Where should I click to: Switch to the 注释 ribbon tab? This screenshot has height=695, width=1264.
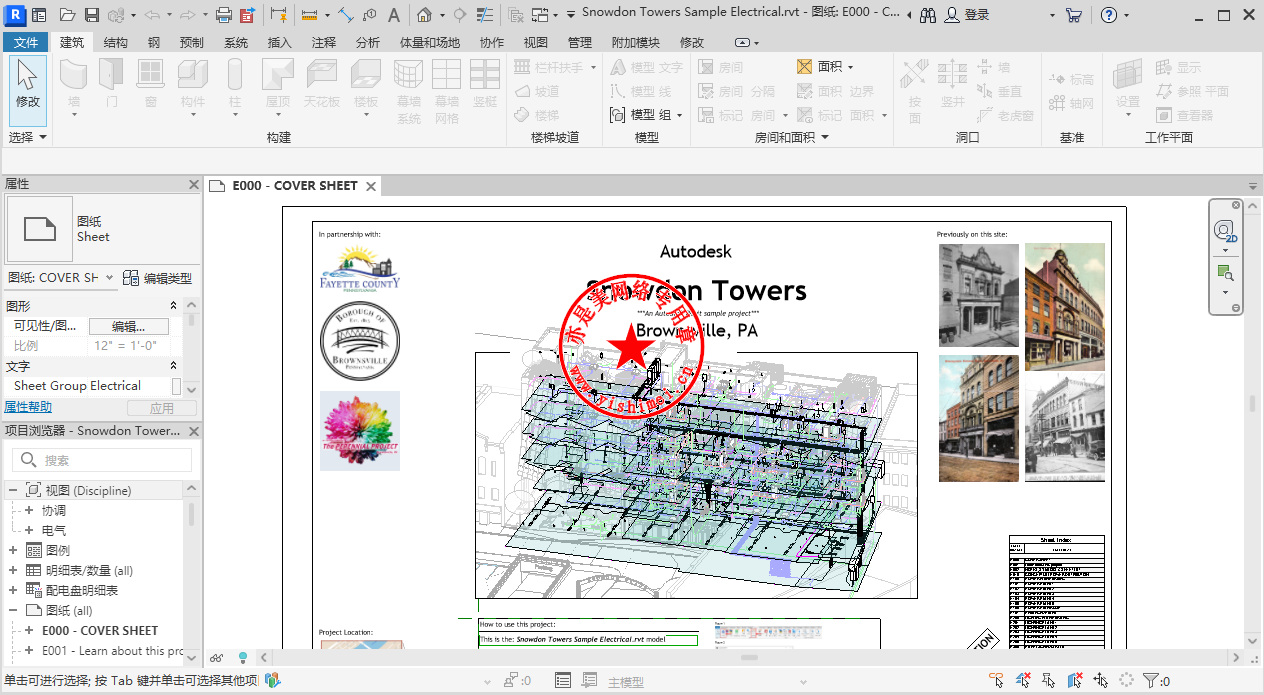click(x=324, y=43)
